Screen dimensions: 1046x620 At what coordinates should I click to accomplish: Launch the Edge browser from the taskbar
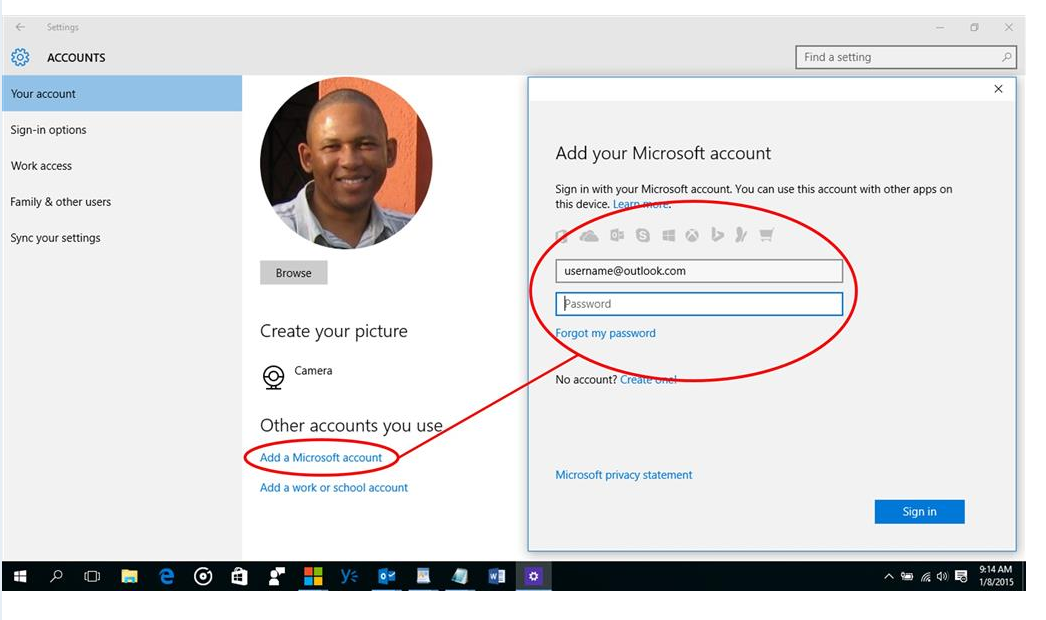[x=167, y=576]
